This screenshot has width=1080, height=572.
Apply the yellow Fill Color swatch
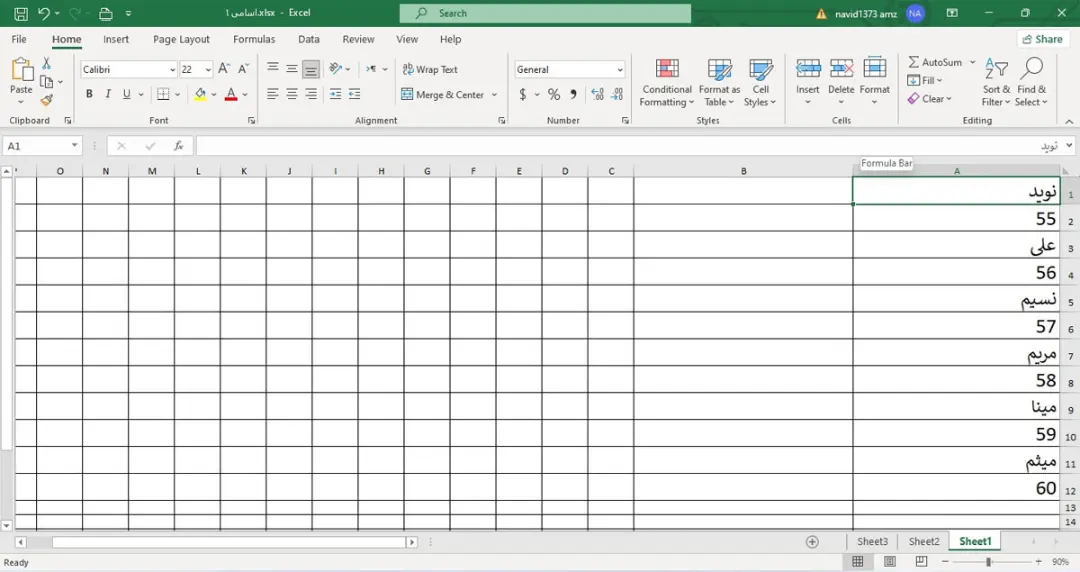pyautogui.click(x=200, y=94)
